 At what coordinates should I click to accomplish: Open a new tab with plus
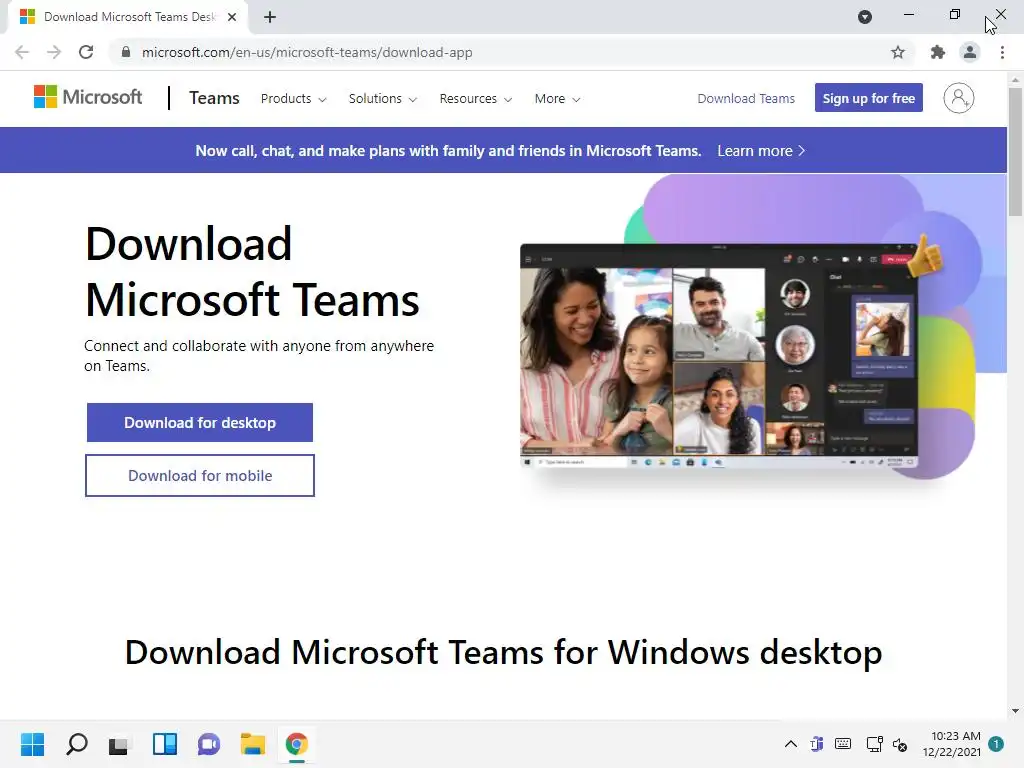tap(270, 17)
